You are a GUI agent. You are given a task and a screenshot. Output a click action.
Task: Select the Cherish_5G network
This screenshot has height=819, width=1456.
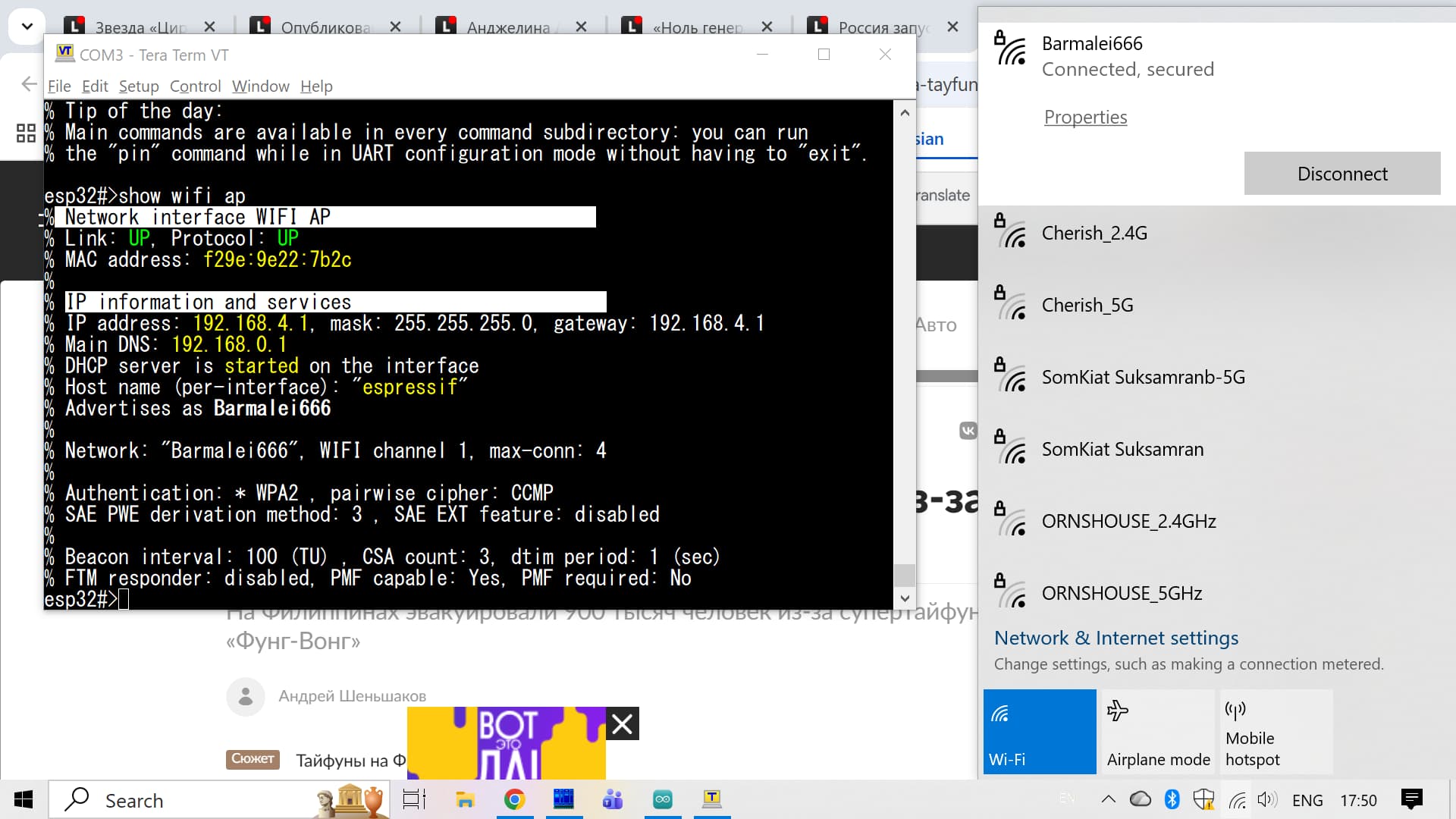1087,305
